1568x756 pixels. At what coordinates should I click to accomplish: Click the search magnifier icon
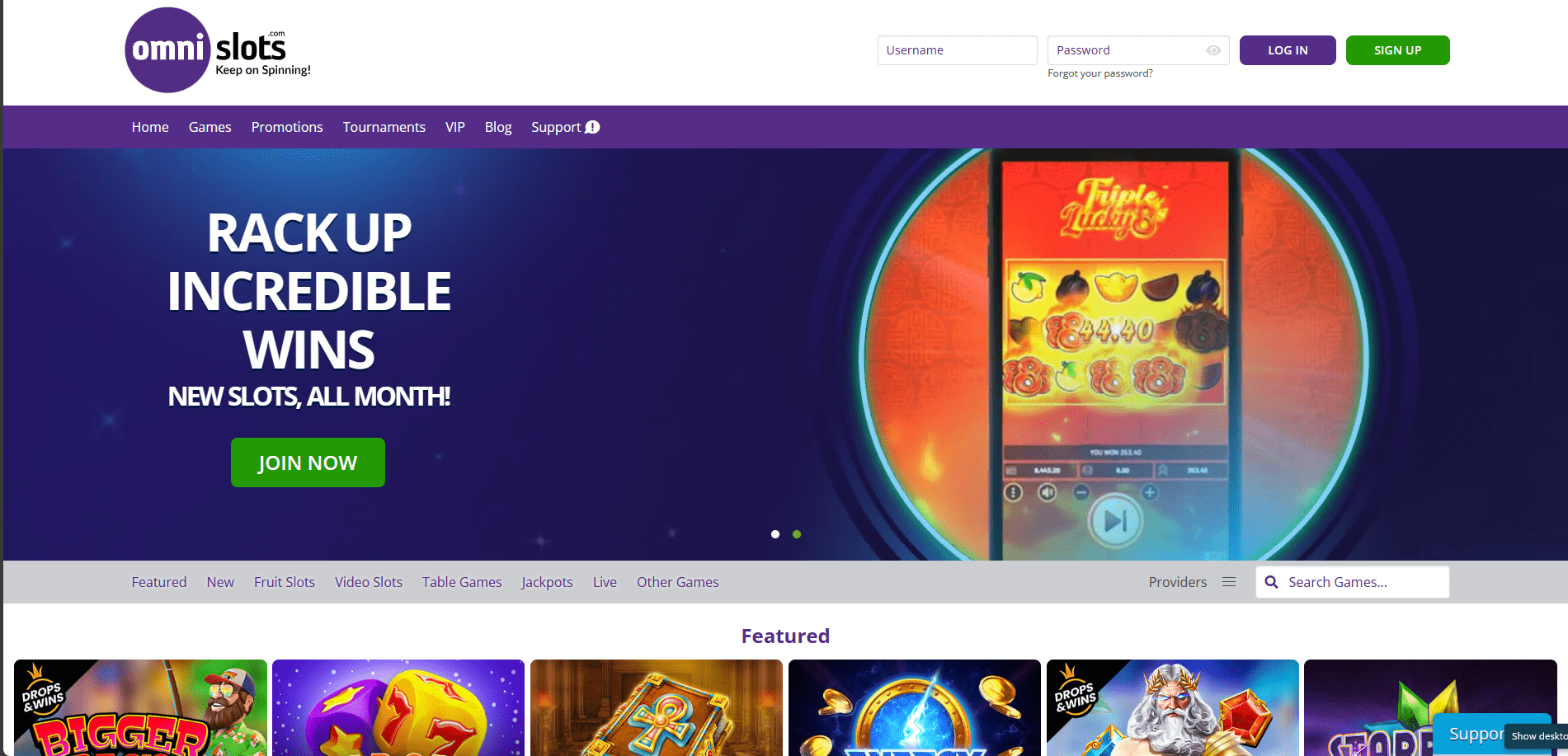[x=1272, y=582]
